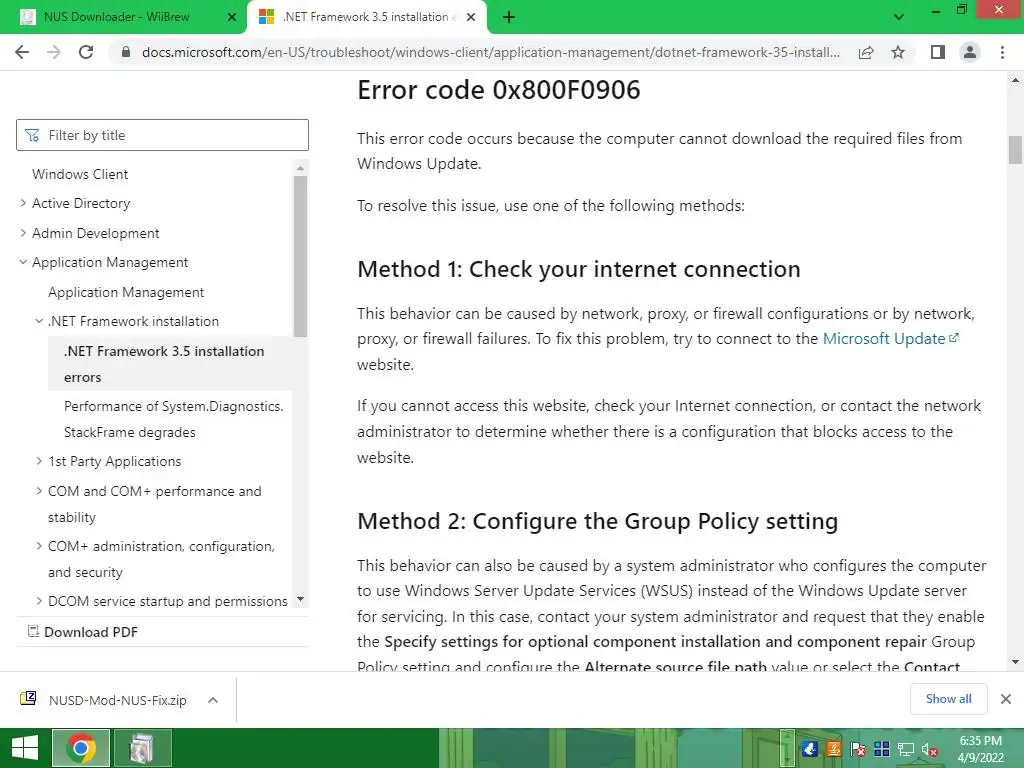Go back to the previous page
Image resolution: width=1024 pixels, height=768 pixels.
coord(22,52)
